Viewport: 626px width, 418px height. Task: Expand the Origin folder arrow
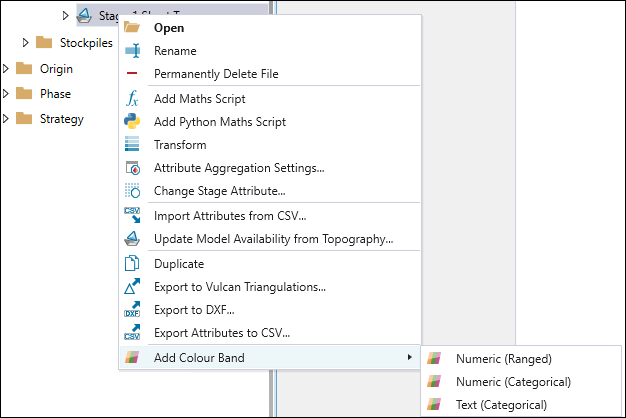(7, 69)
